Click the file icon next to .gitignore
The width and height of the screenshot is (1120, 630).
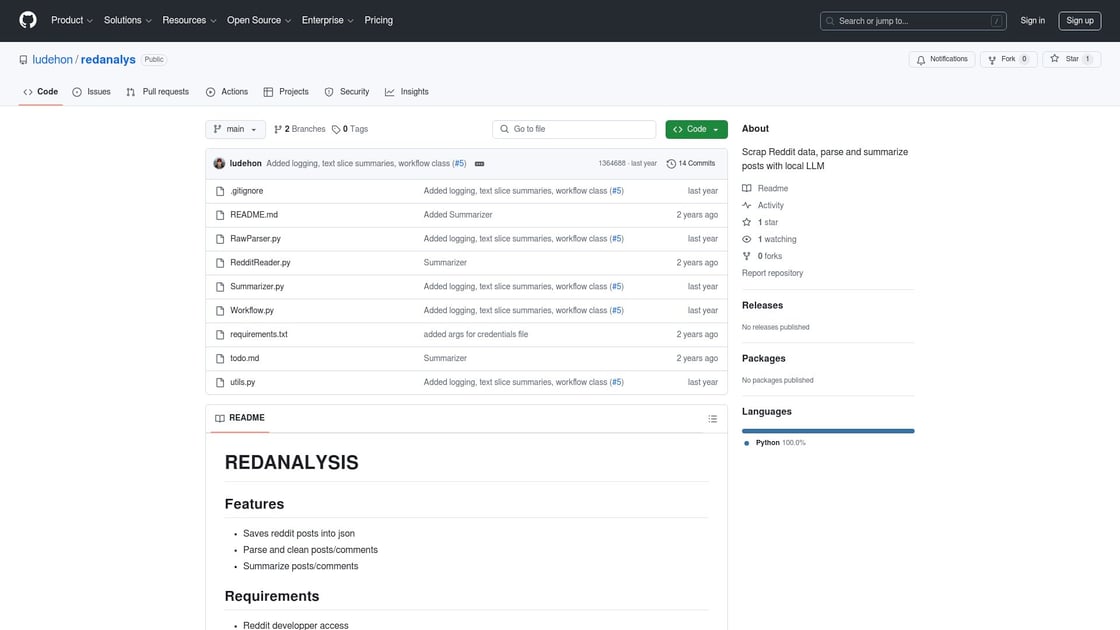coord(220,191)
